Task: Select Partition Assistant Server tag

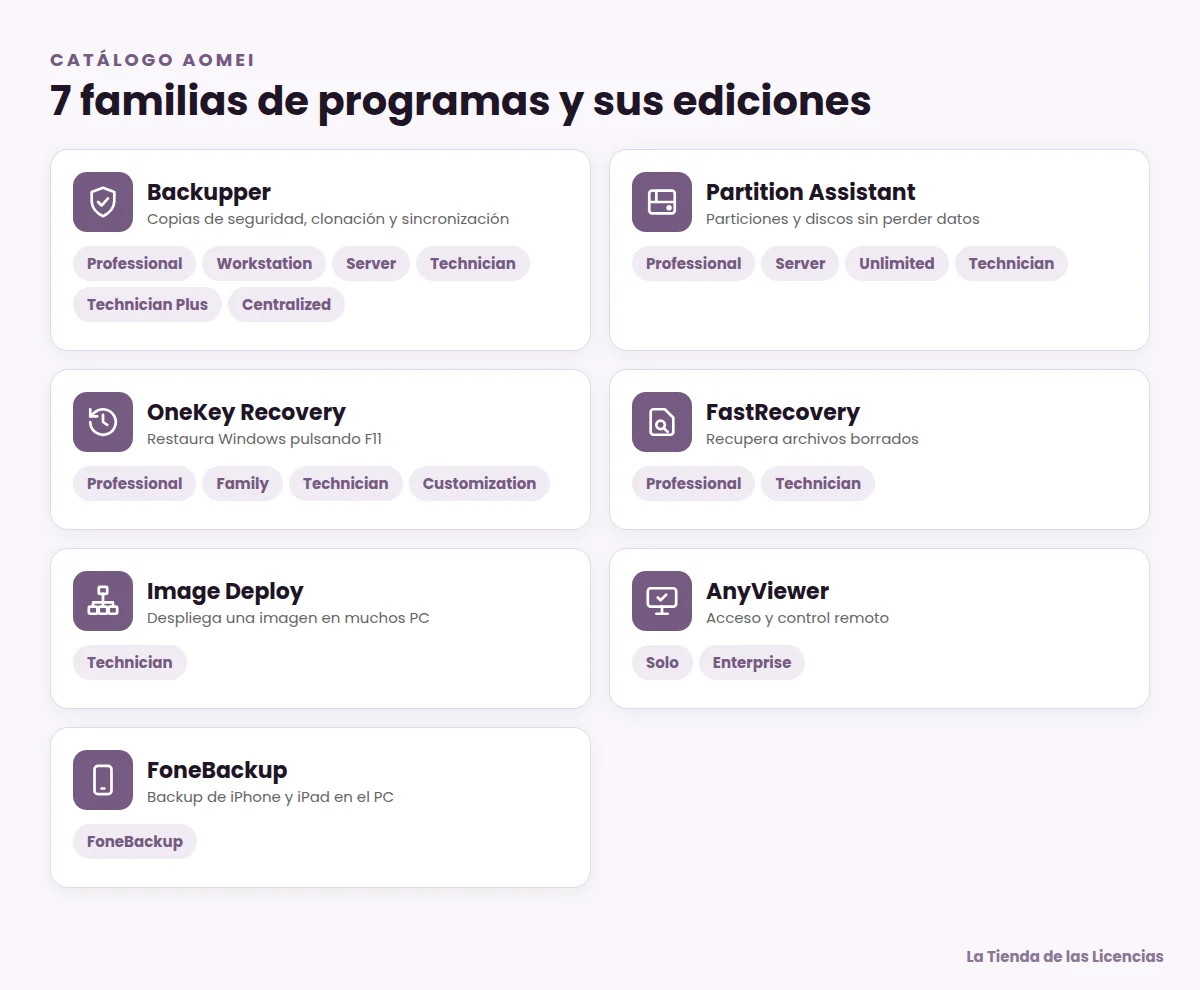Action: coord(800,264)
